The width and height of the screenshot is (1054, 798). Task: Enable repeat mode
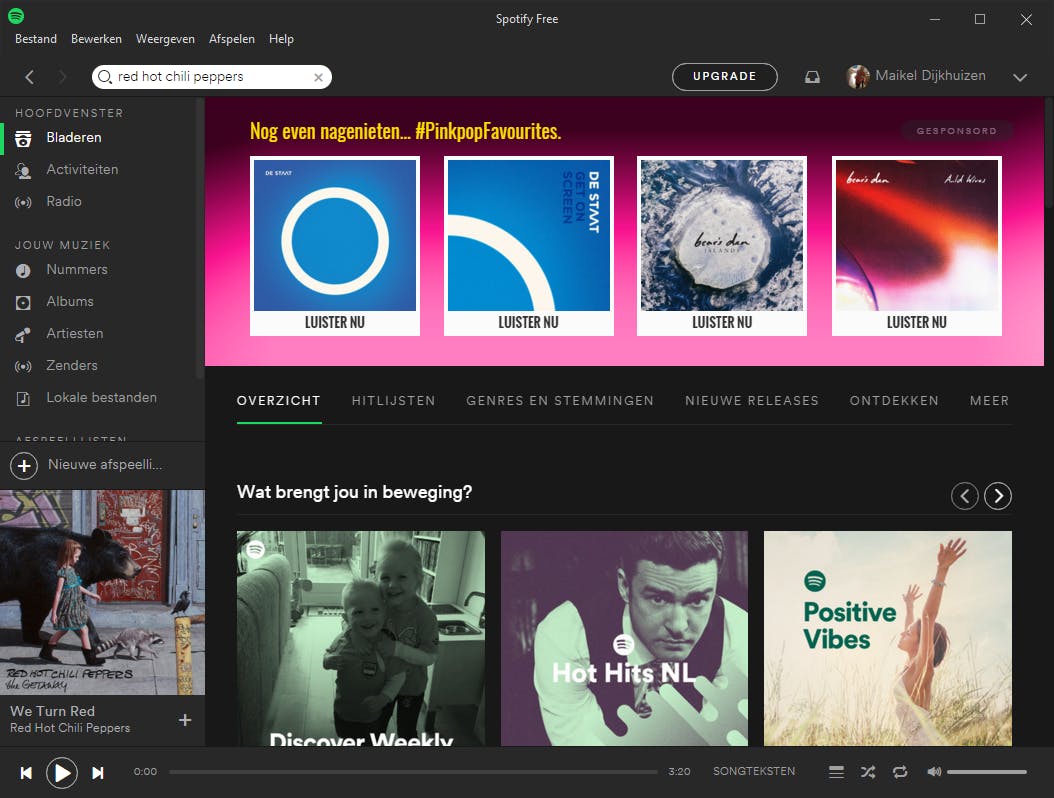click(899, 773)
